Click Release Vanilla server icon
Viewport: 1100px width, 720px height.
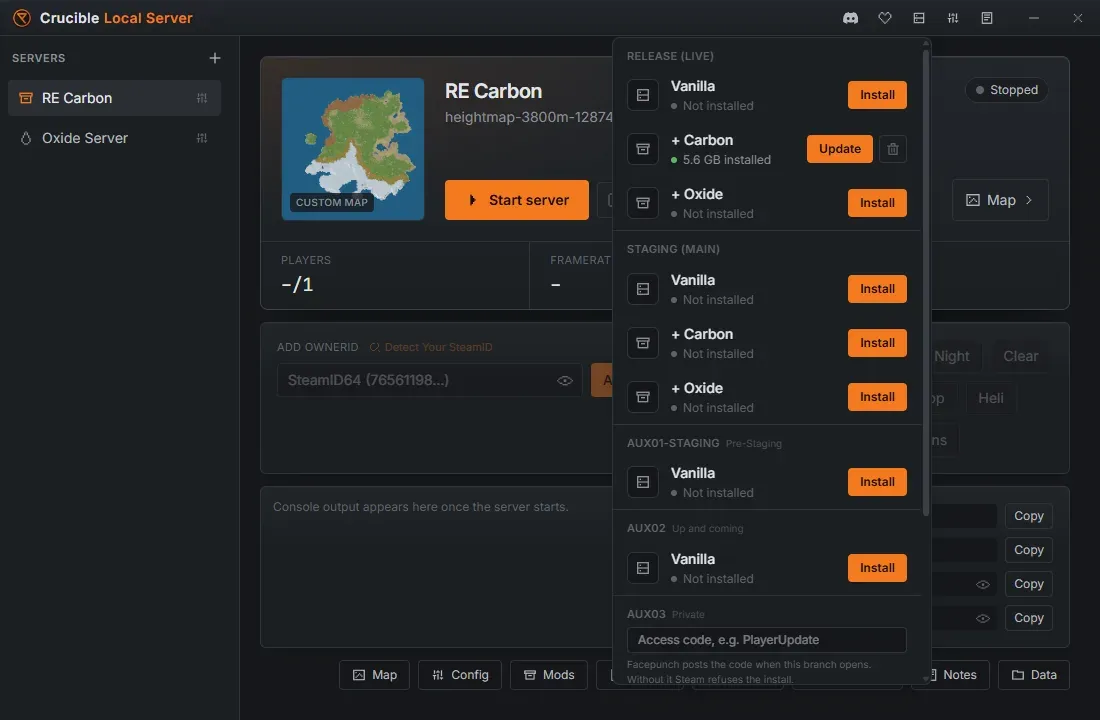[x=643, y=95]
